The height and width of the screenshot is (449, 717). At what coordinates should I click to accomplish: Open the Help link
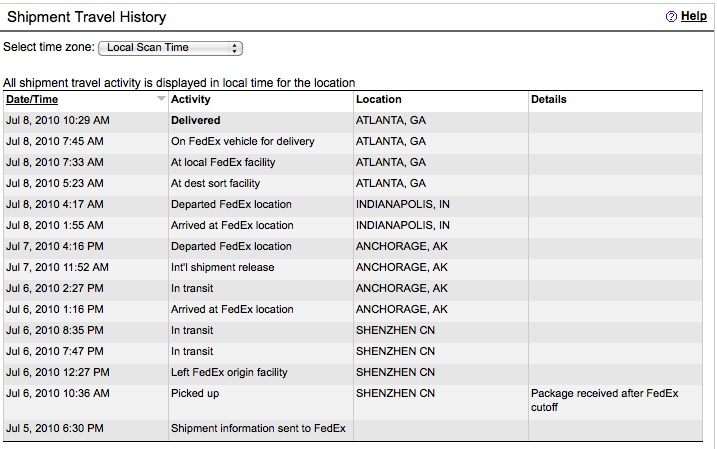click(x=693, y=16)
